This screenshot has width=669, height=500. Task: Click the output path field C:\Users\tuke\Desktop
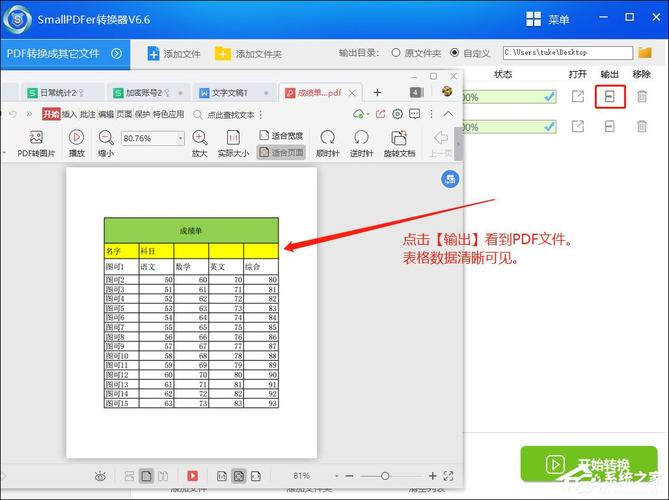point(568,53)
